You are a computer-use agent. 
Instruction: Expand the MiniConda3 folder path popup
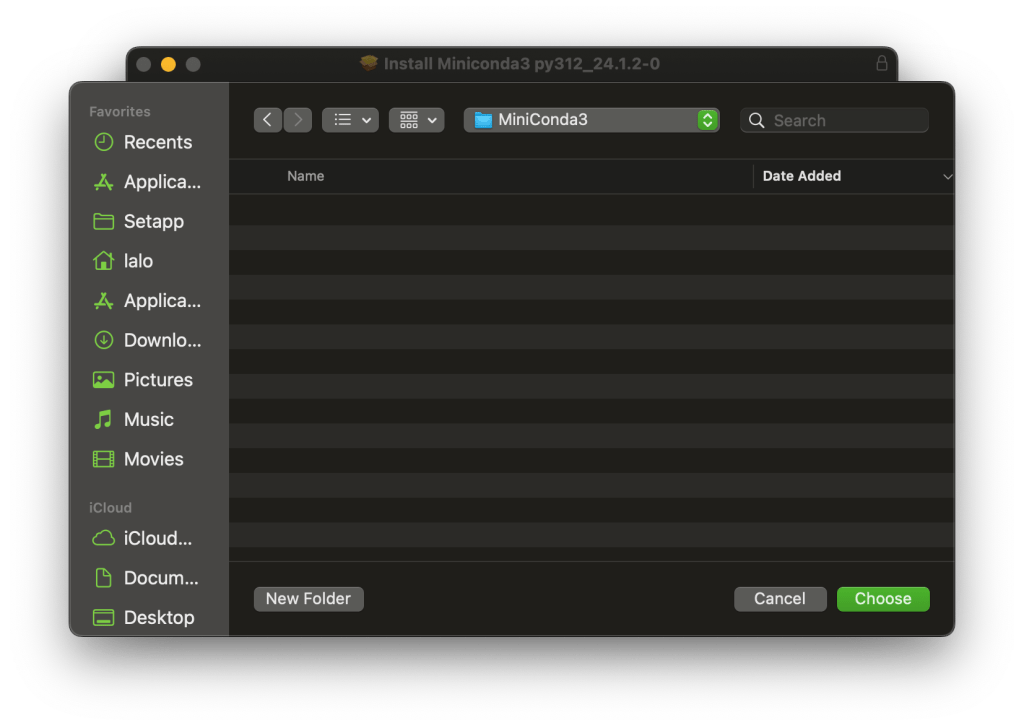591,120
